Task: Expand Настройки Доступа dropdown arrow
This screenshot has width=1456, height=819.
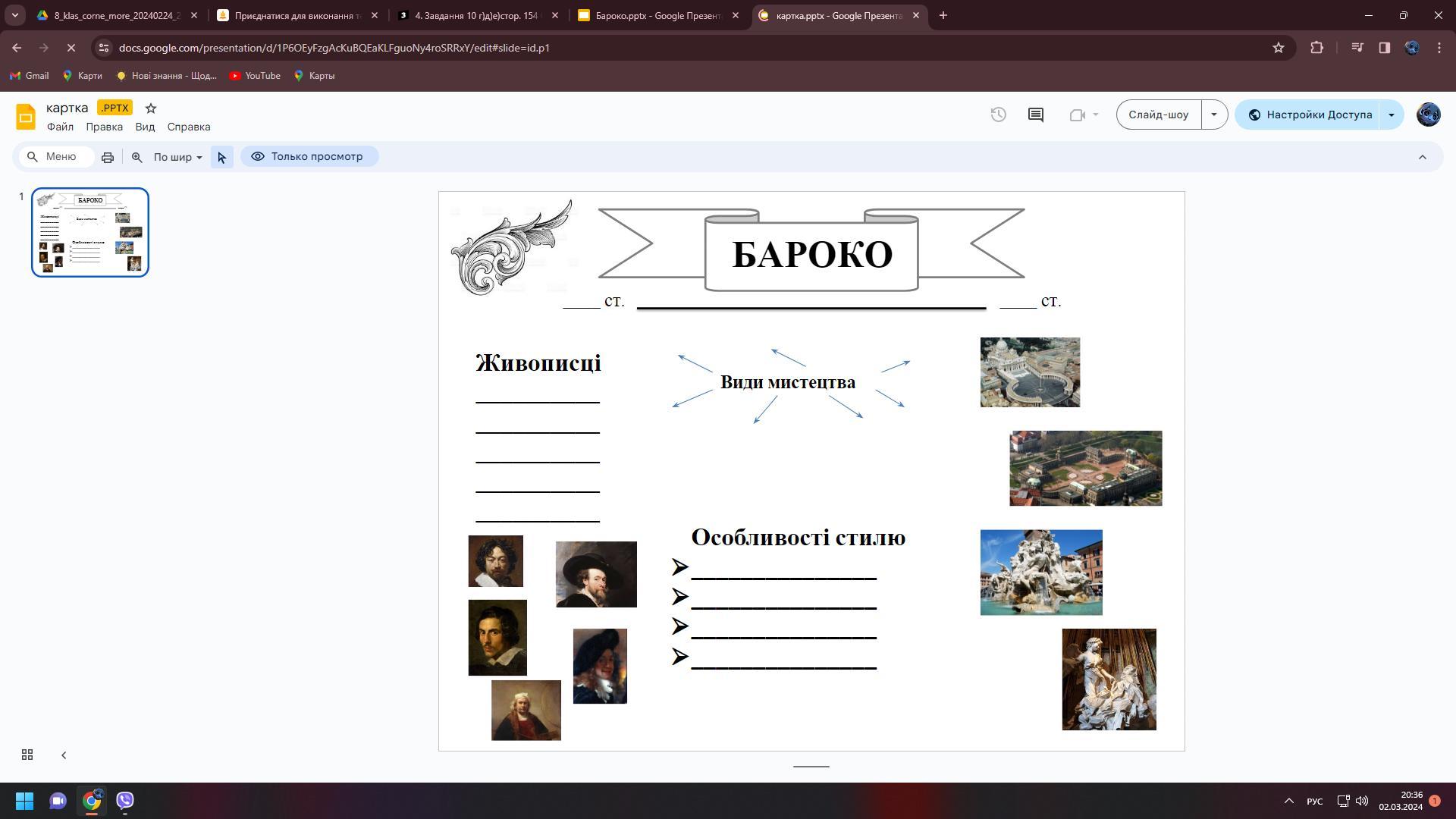Action: [1391, 115]
